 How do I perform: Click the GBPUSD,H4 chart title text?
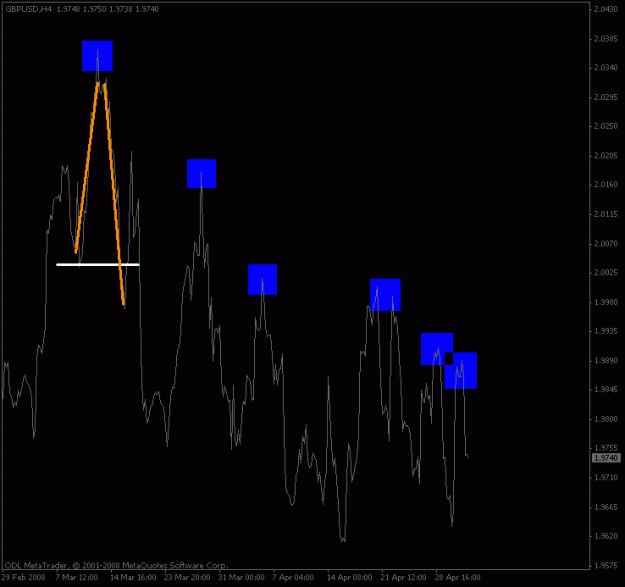[29, 9]
